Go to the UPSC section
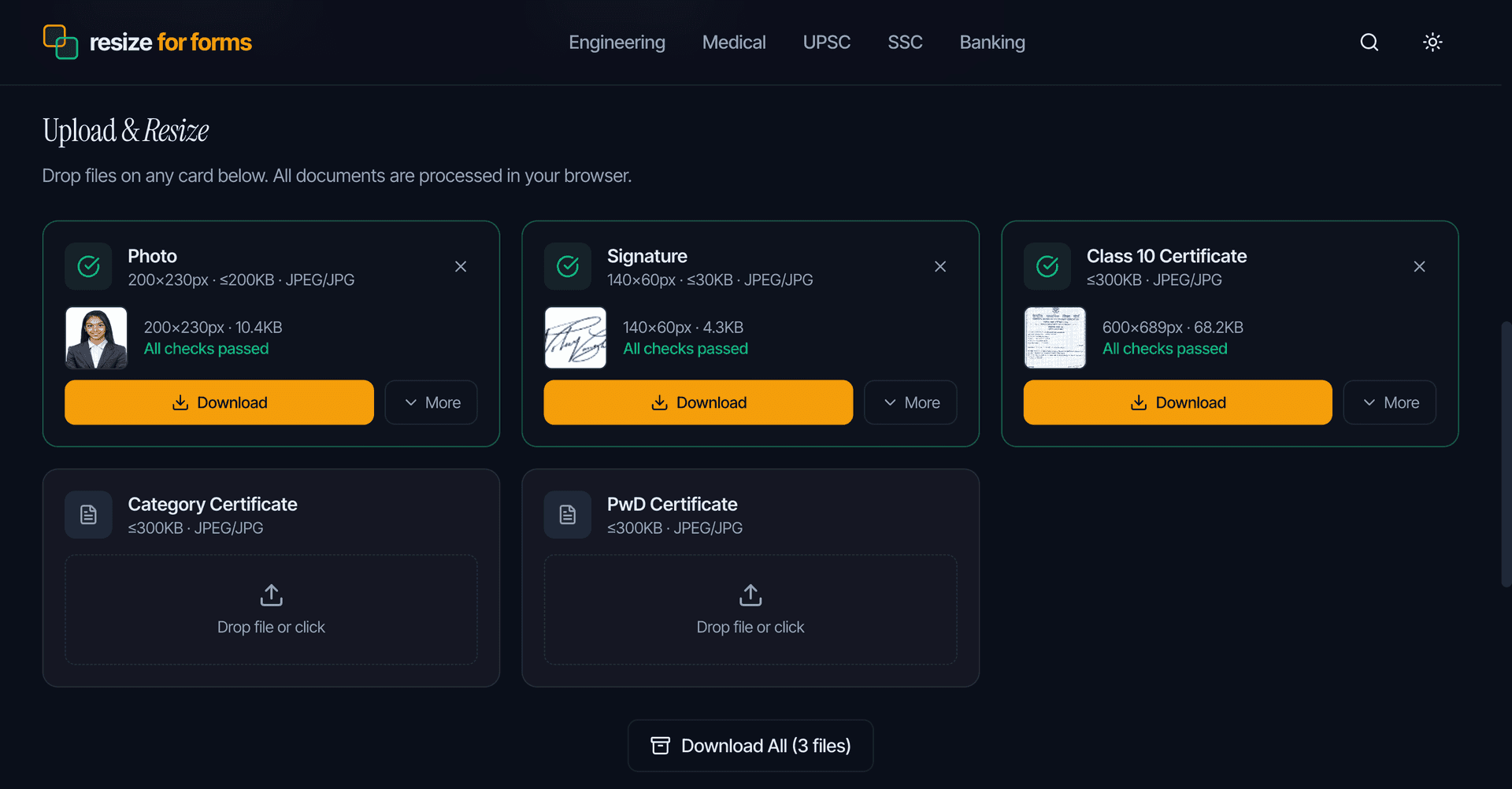Screen dimensions: 1512x789 click(x=826, y=43)
